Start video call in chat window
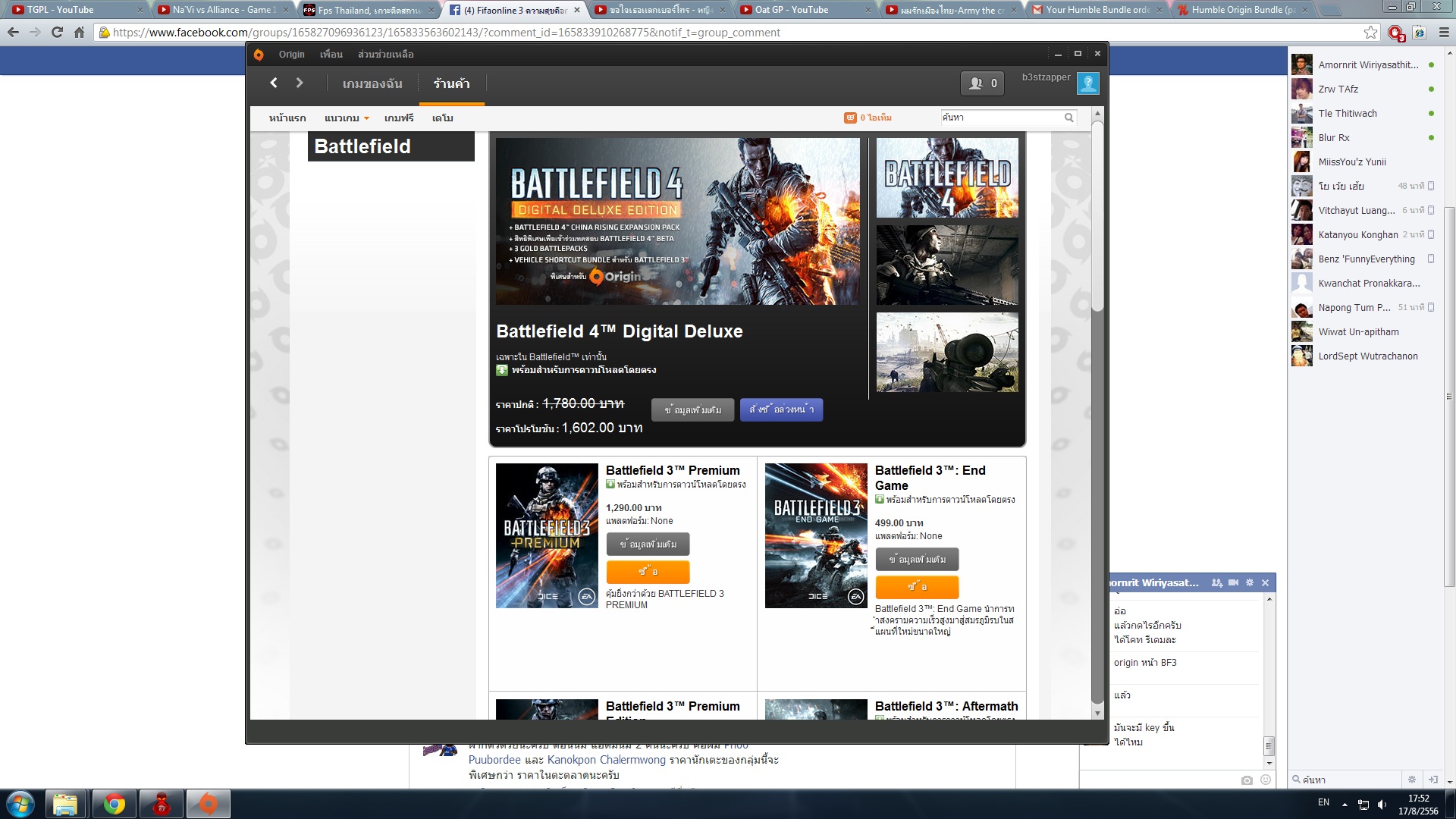1456x819 pixels. click(1234, 582)
